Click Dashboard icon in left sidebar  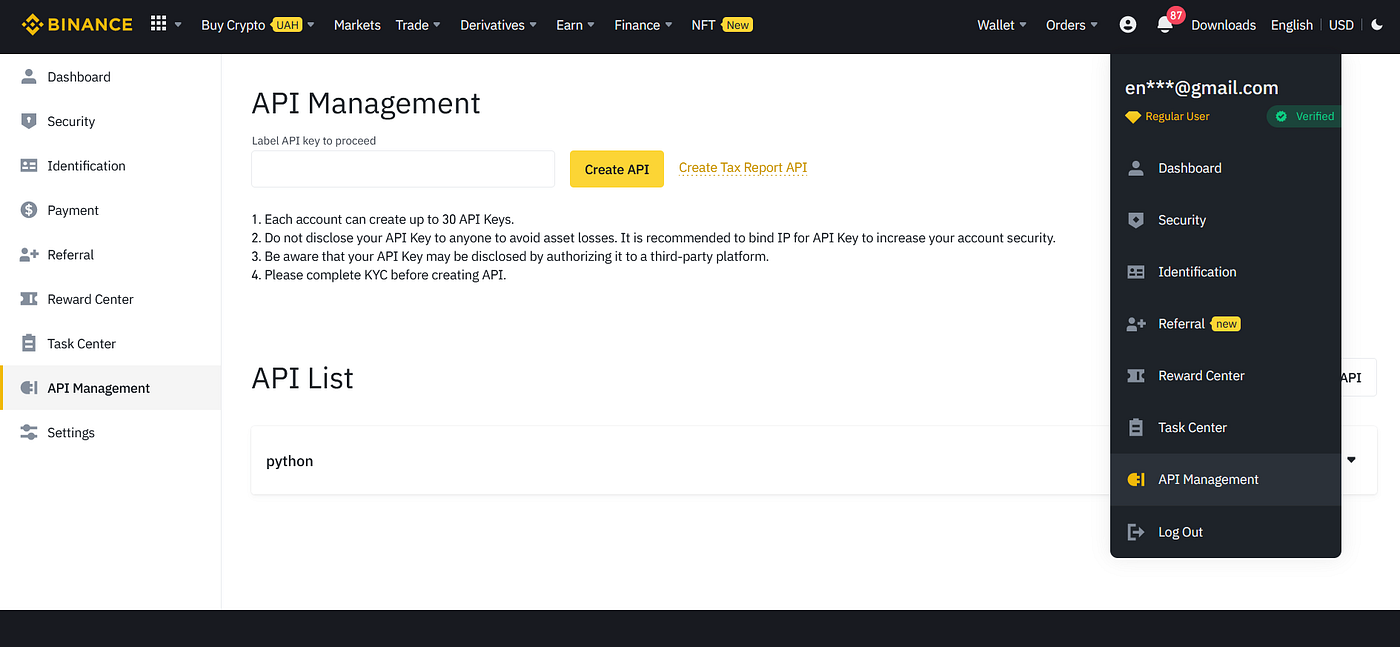29,77
